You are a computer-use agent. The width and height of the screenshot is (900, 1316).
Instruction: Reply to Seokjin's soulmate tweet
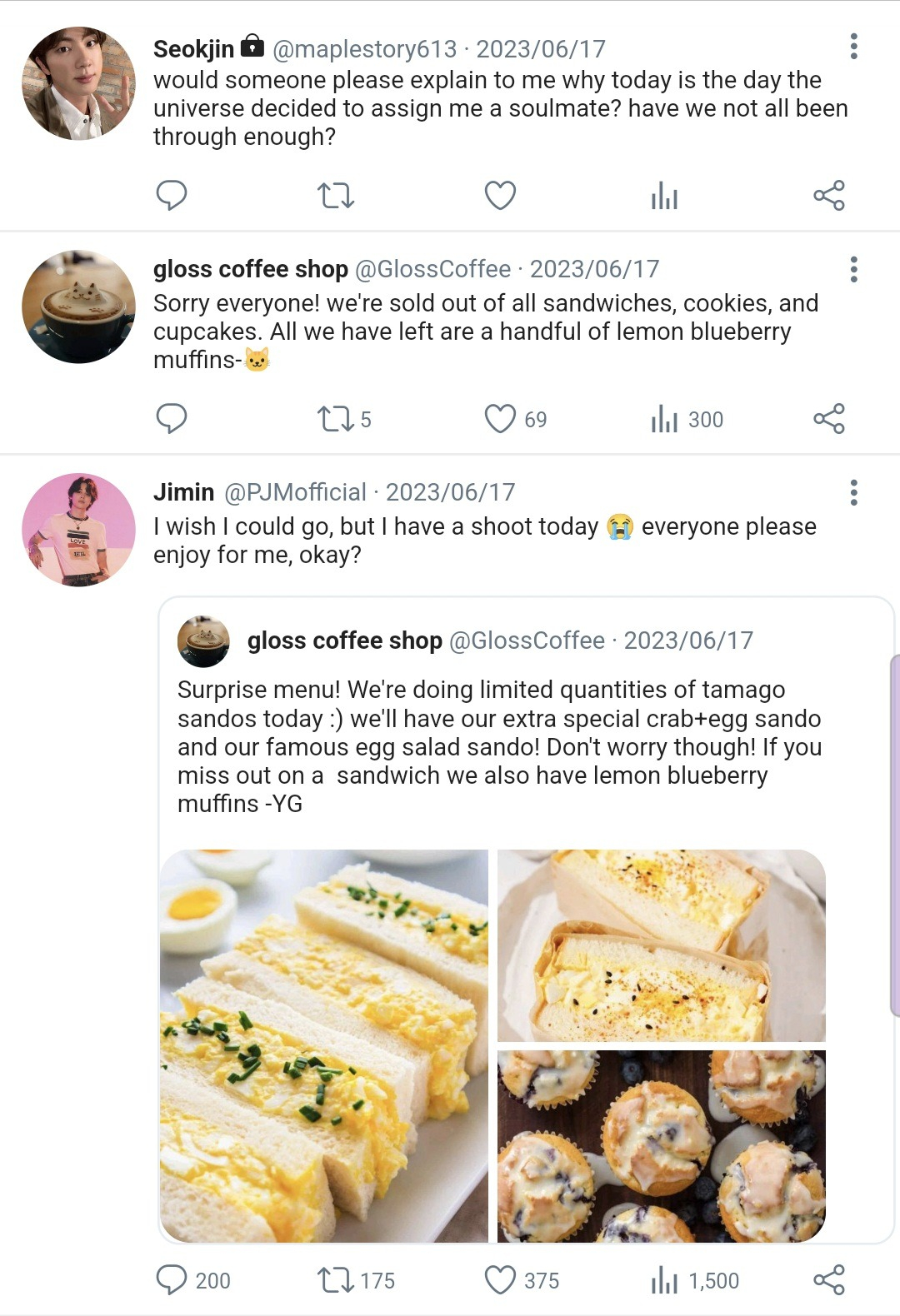coord(172,196)
